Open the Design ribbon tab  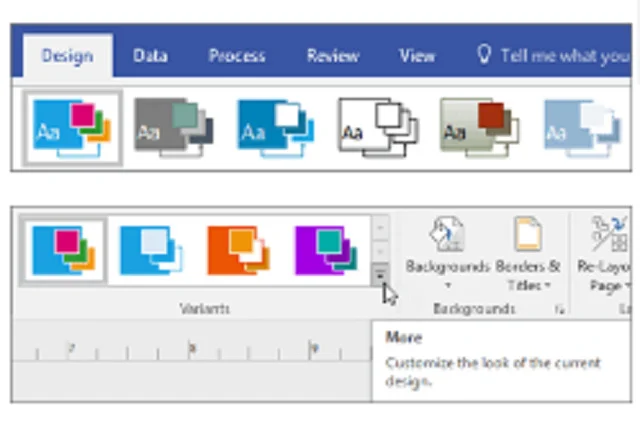coord(68,55)
